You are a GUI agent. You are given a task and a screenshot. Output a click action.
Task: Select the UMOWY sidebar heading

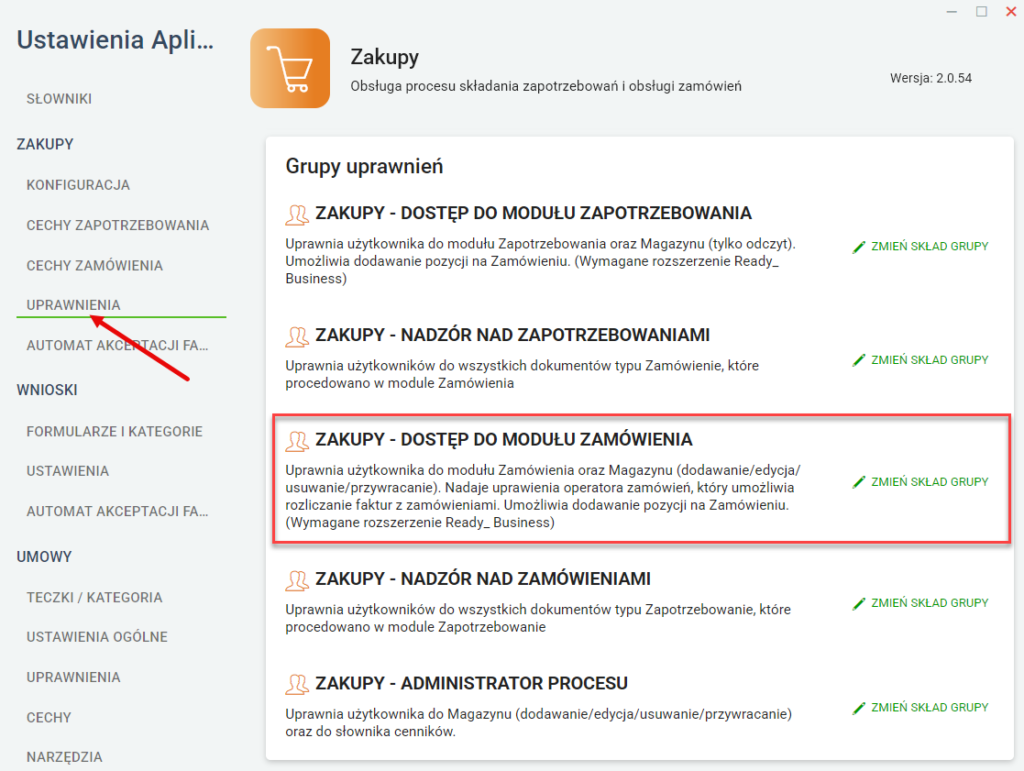(x=44, y=557)
